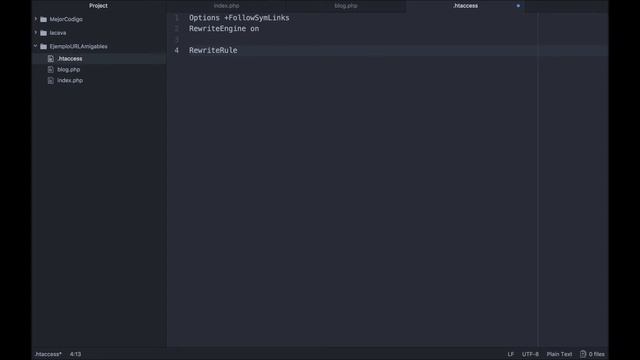Click the .htaccess file icon in tree
The image size is (640, 360).
[x=51, y=59]
